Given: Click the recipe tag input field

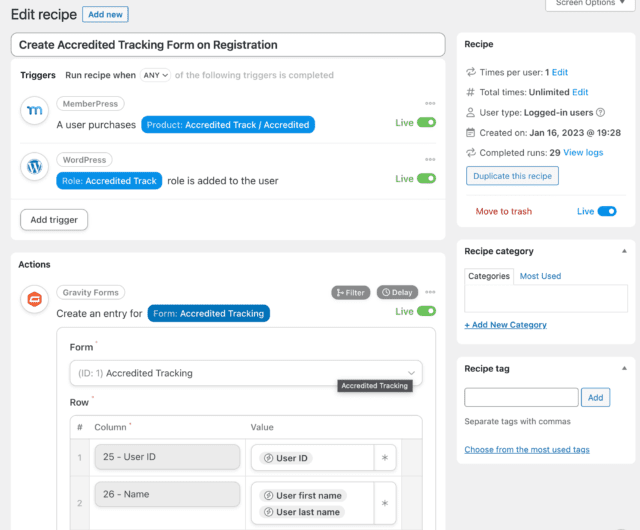Looking at the screenshot, I should (521, 397).
